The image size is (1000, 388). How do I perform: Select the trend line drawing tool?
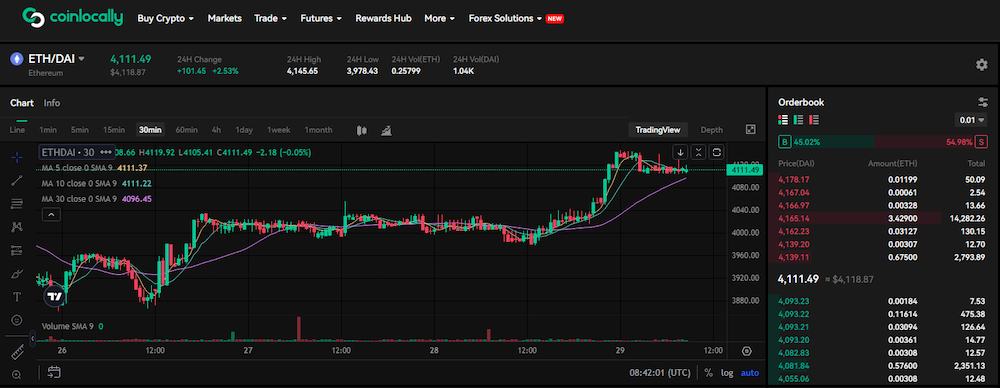pos(17,181)
